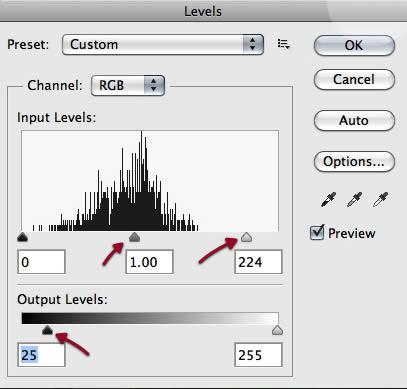Click the input highlights field showing 224
Image resolution: width=407 pixels, height=389 pixels.
coord(258,262)
